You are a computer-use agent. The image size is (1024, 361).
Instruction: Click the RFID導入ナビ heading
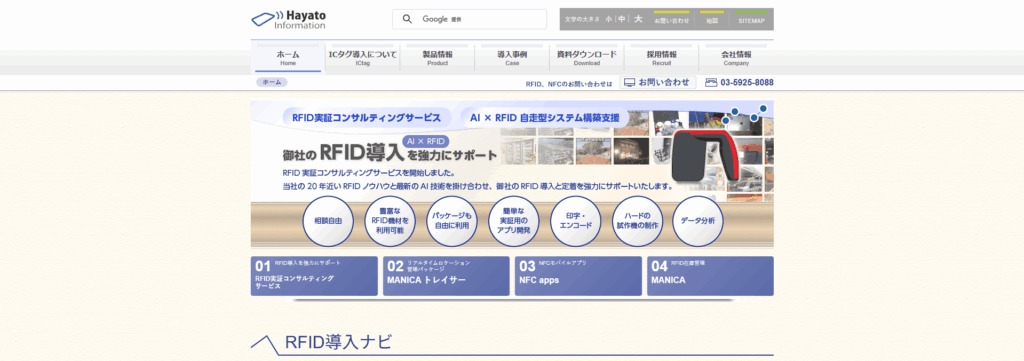(338, 342)
